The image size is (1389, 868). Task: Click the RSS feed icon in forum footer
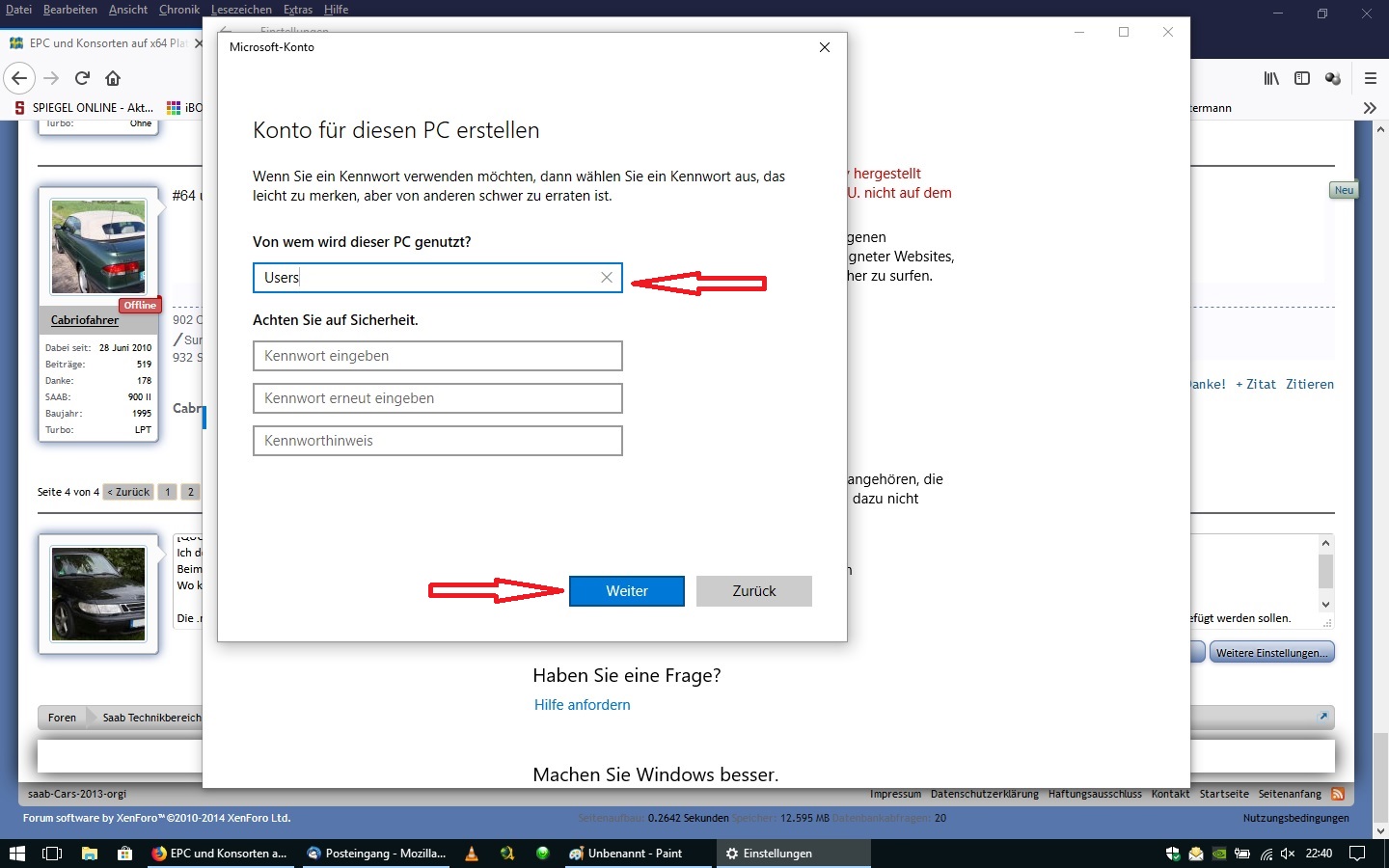point(1338,794)
